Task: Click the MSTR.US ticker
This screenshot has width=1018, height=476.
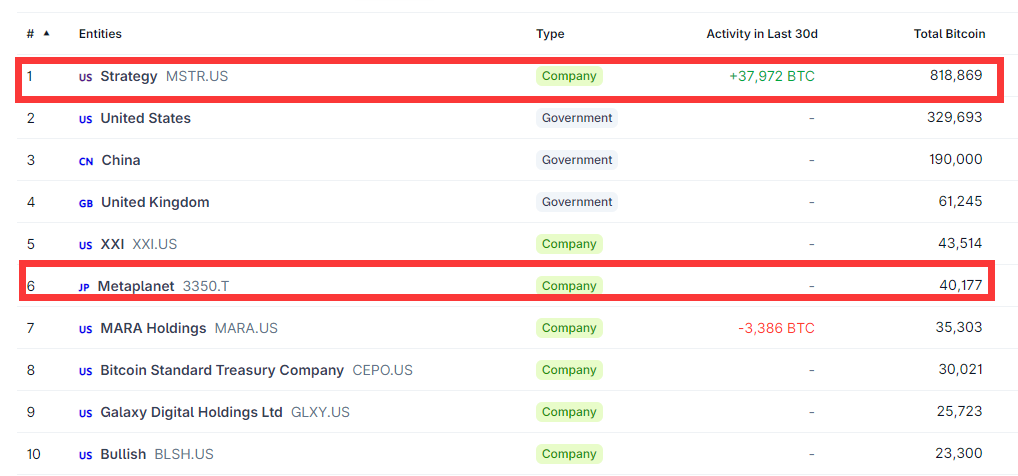Action: [x=197, y=77]
